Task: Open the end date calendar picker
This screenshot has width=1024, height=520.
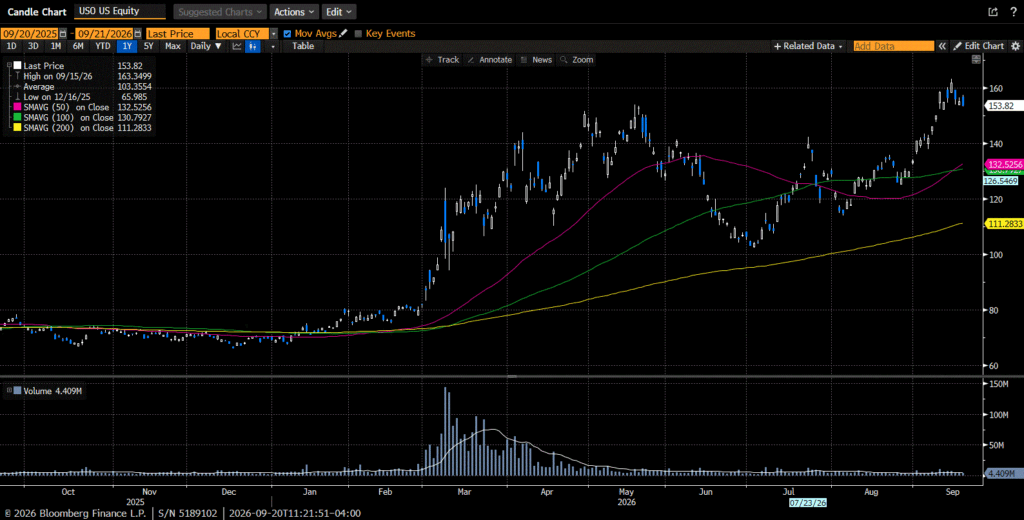Action: tap(138, 33)
